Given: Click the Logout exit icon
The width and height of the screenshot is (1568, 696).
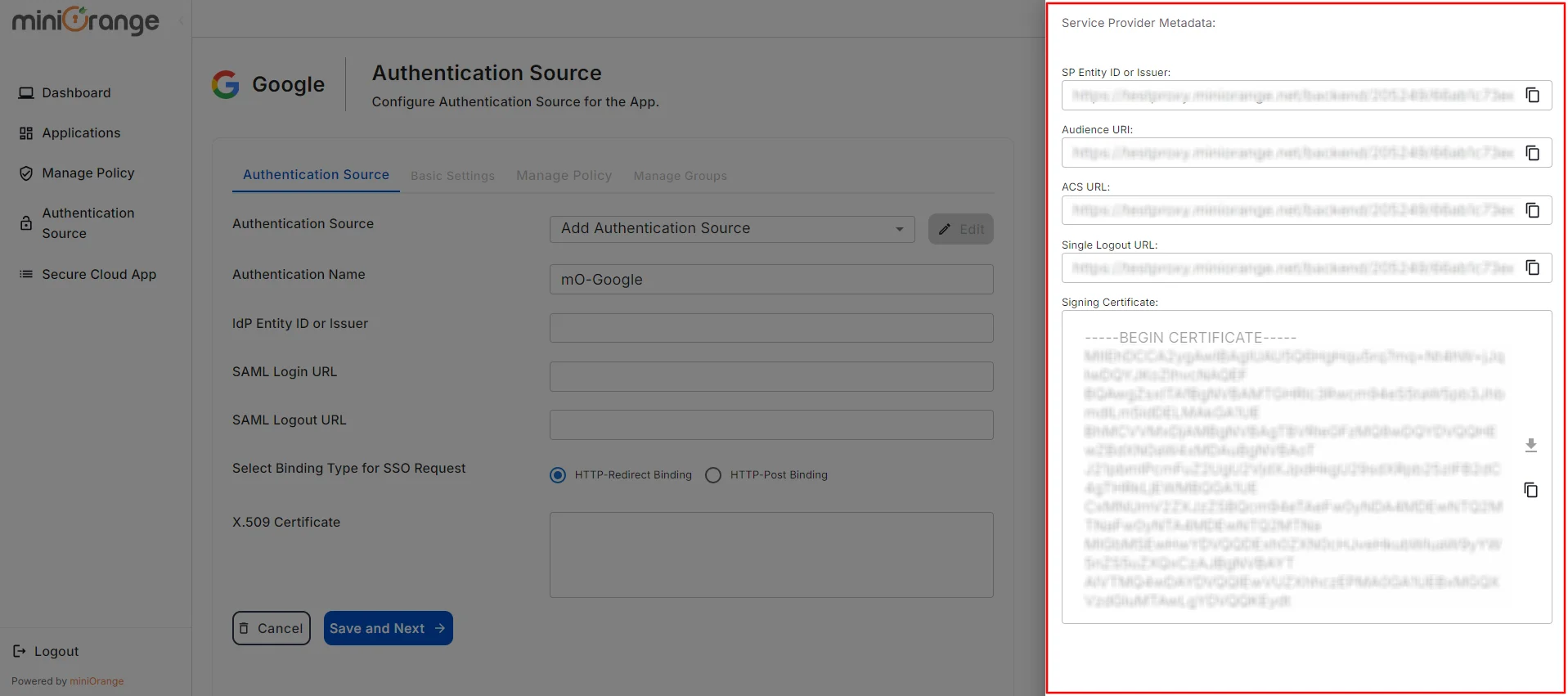Looking at the screenshot, I should click(20, 651).
